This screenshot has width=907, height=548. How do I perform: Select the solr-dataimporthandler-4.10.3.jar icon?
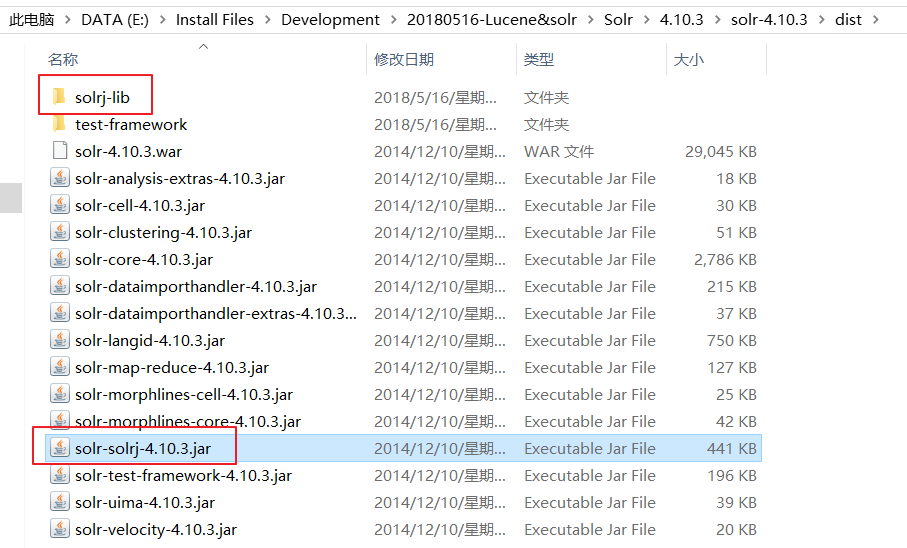[60, 286]
